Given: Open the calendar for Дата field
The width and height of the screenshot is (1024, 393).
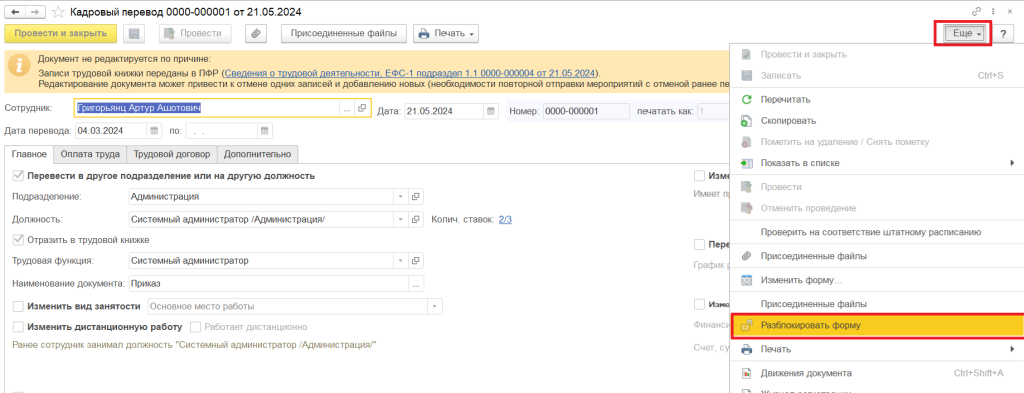Looking at the screenshot, I should coord(490,111).
